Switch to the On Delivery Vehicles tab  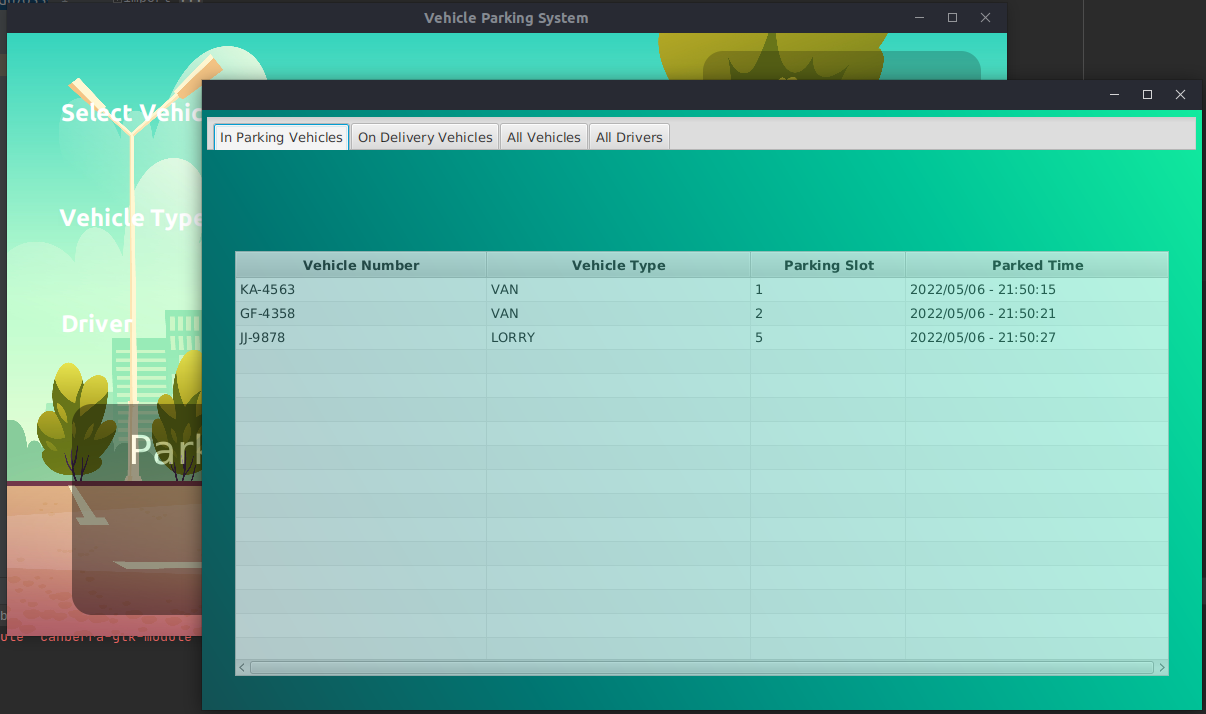pyautogui.click(x=424, y=137)
